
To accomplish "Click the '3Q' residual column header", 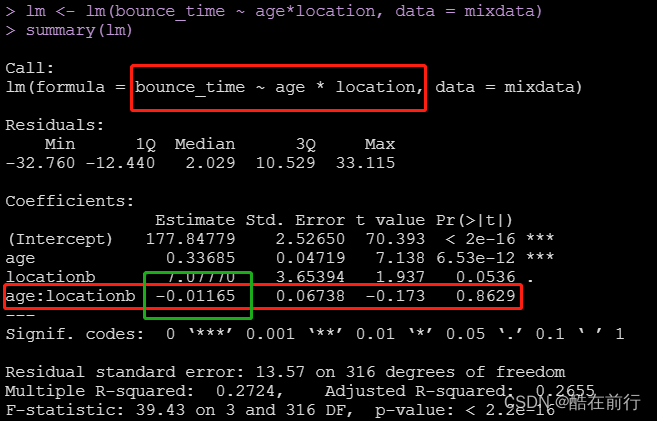I will [305, 145].
